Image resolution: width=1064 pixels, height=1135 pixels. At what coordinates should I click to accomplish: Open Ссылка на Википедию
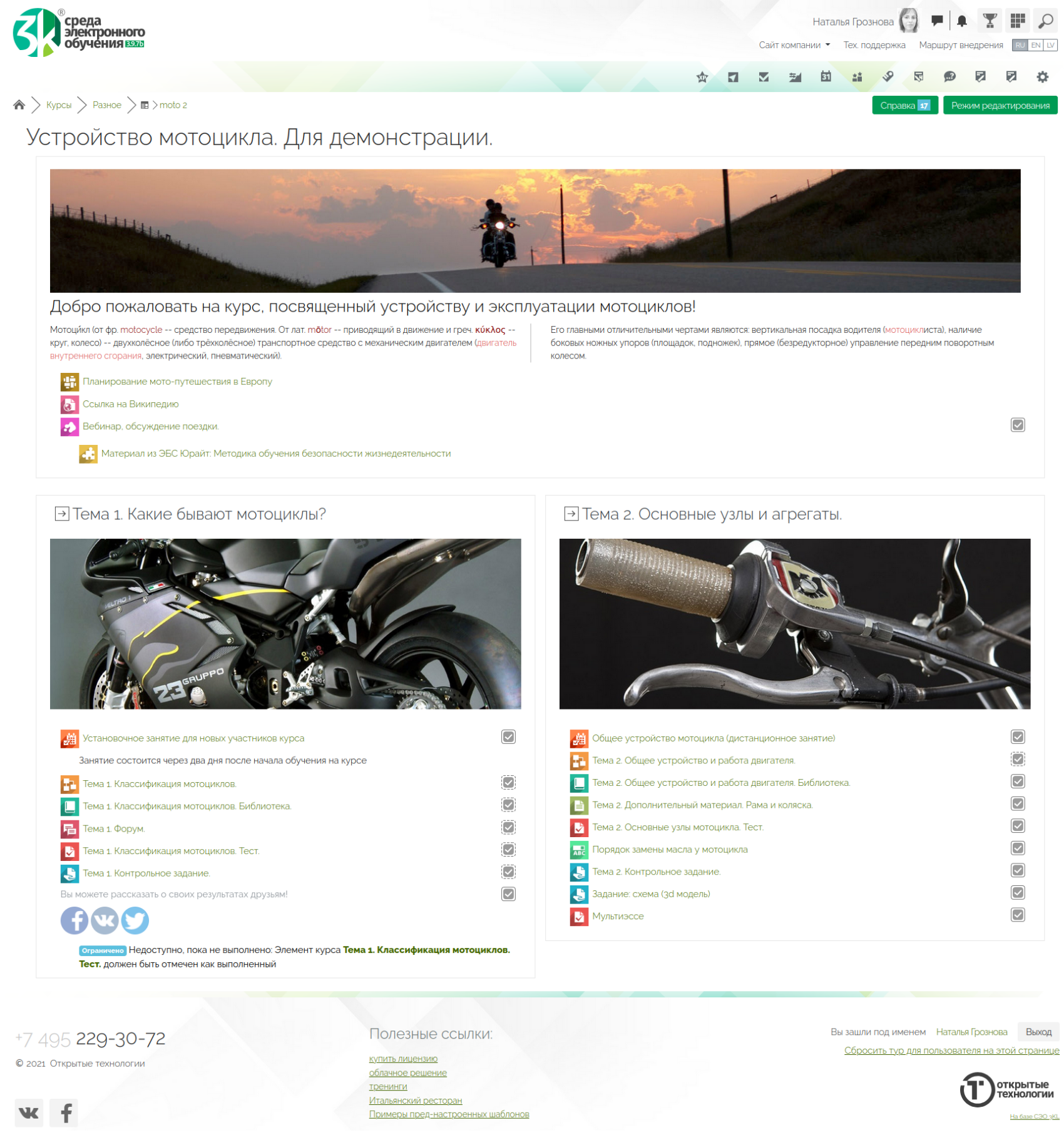(131, 404)
